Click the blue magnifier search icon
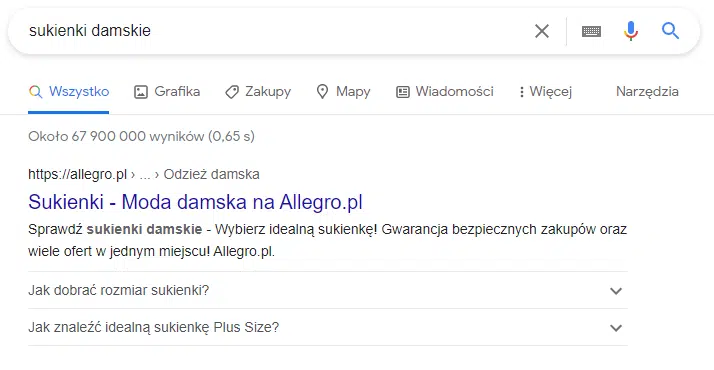 (670, 31)
